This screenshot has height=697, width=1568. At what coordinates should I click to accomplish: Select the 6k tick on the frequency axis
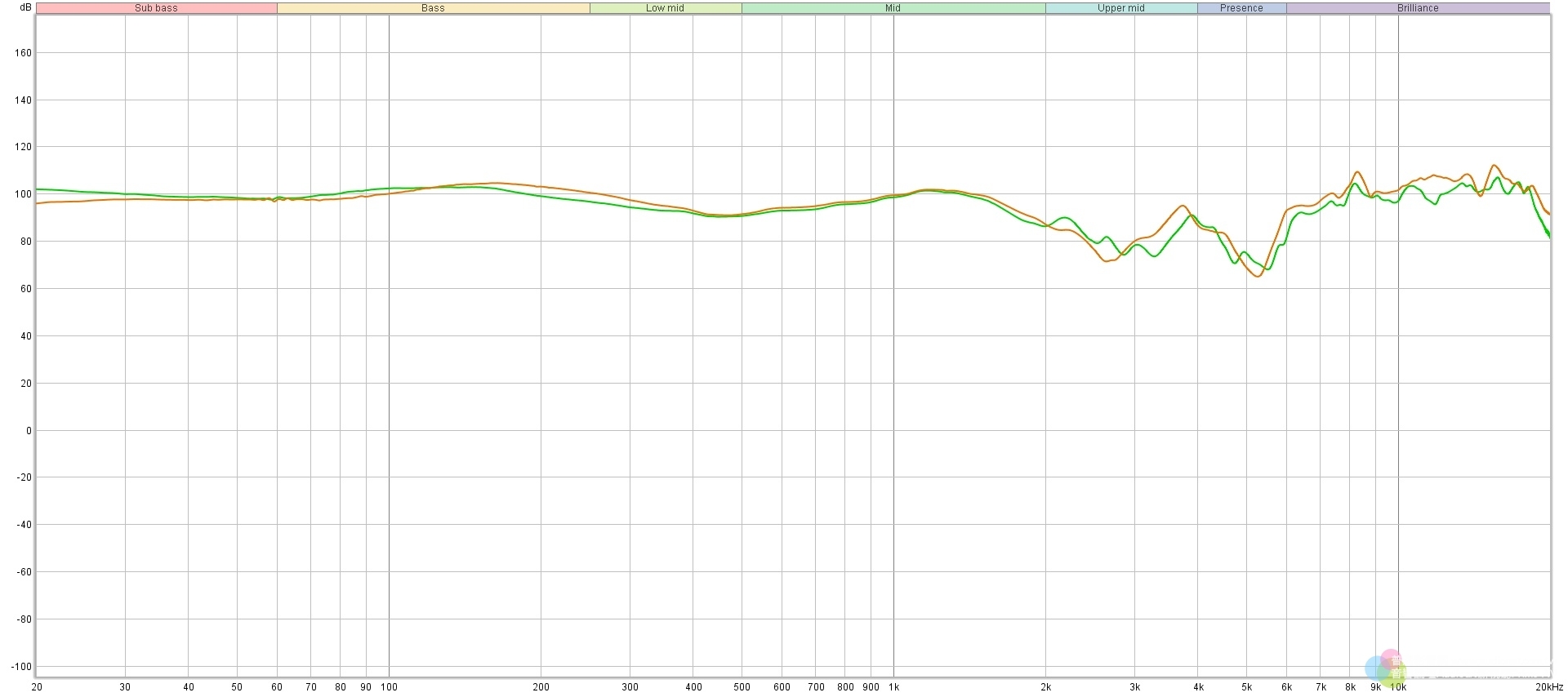point(1286,687)
